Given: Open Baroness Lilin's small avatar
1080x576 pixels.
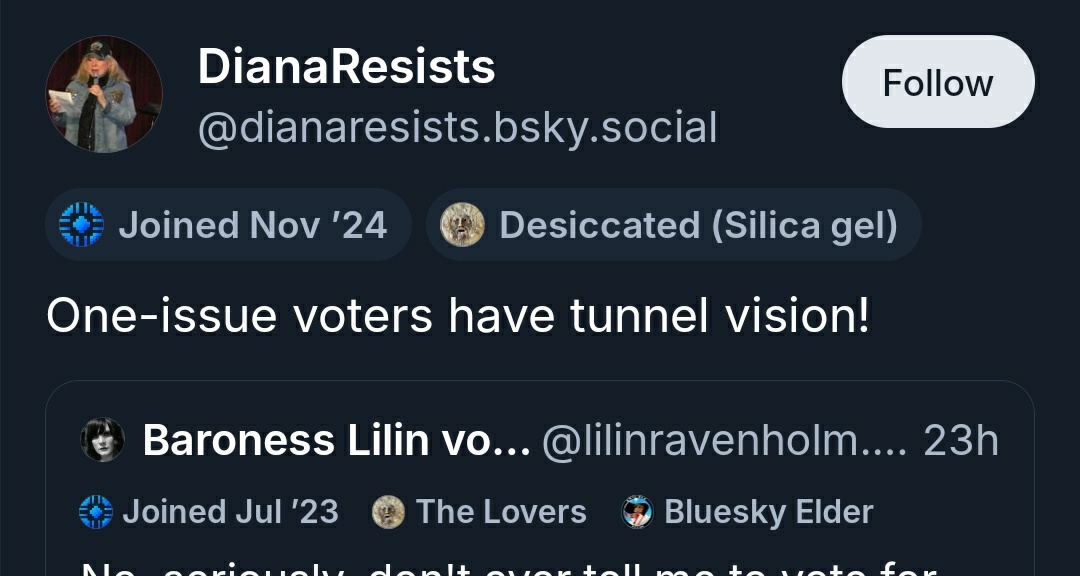Looking at the screenshot, I should (x=103, y=440).
